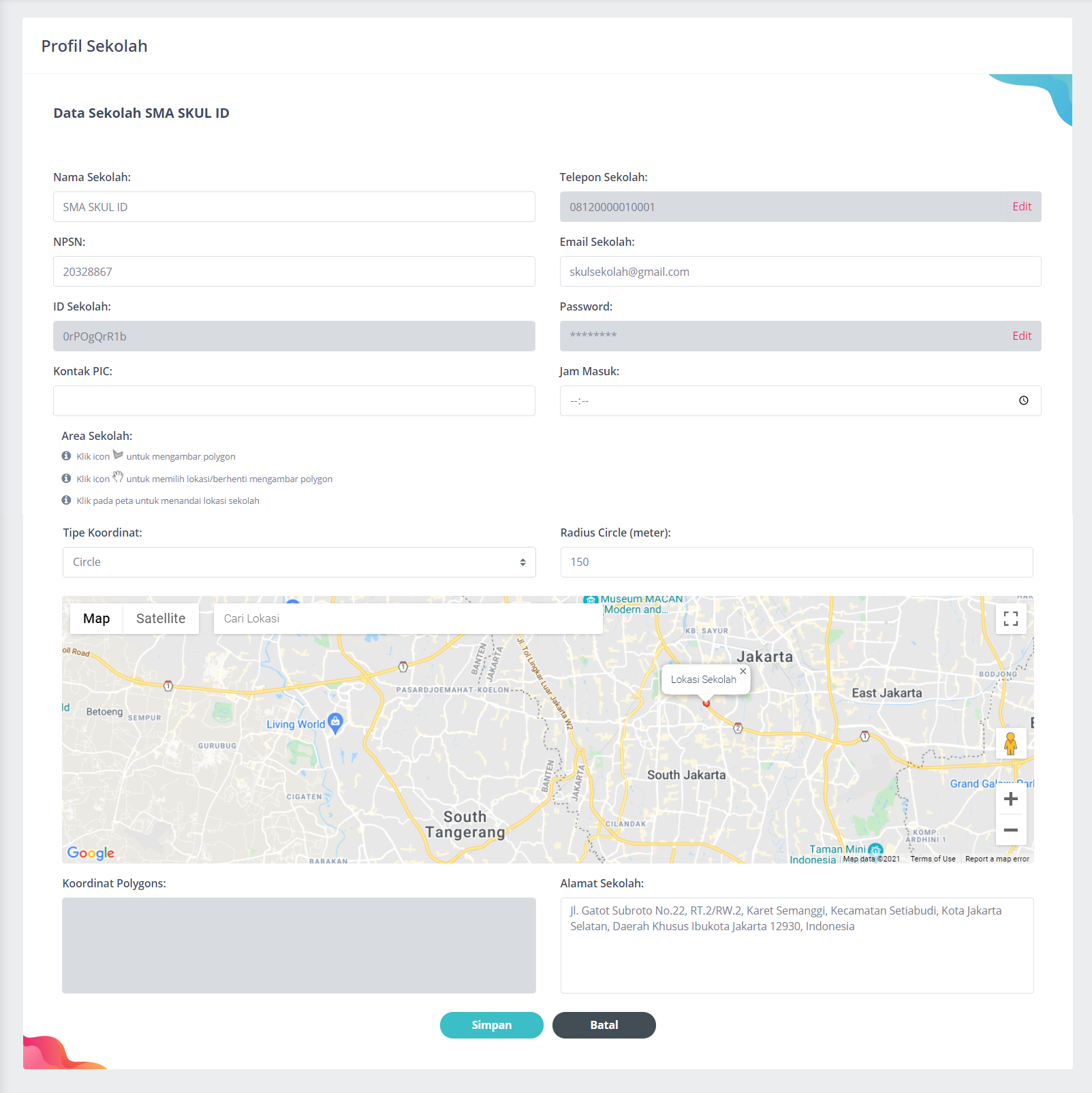Switch to Map view tab
Image resolution: width=1092 pixels, height=1093 pixels.
coord(97,618)
